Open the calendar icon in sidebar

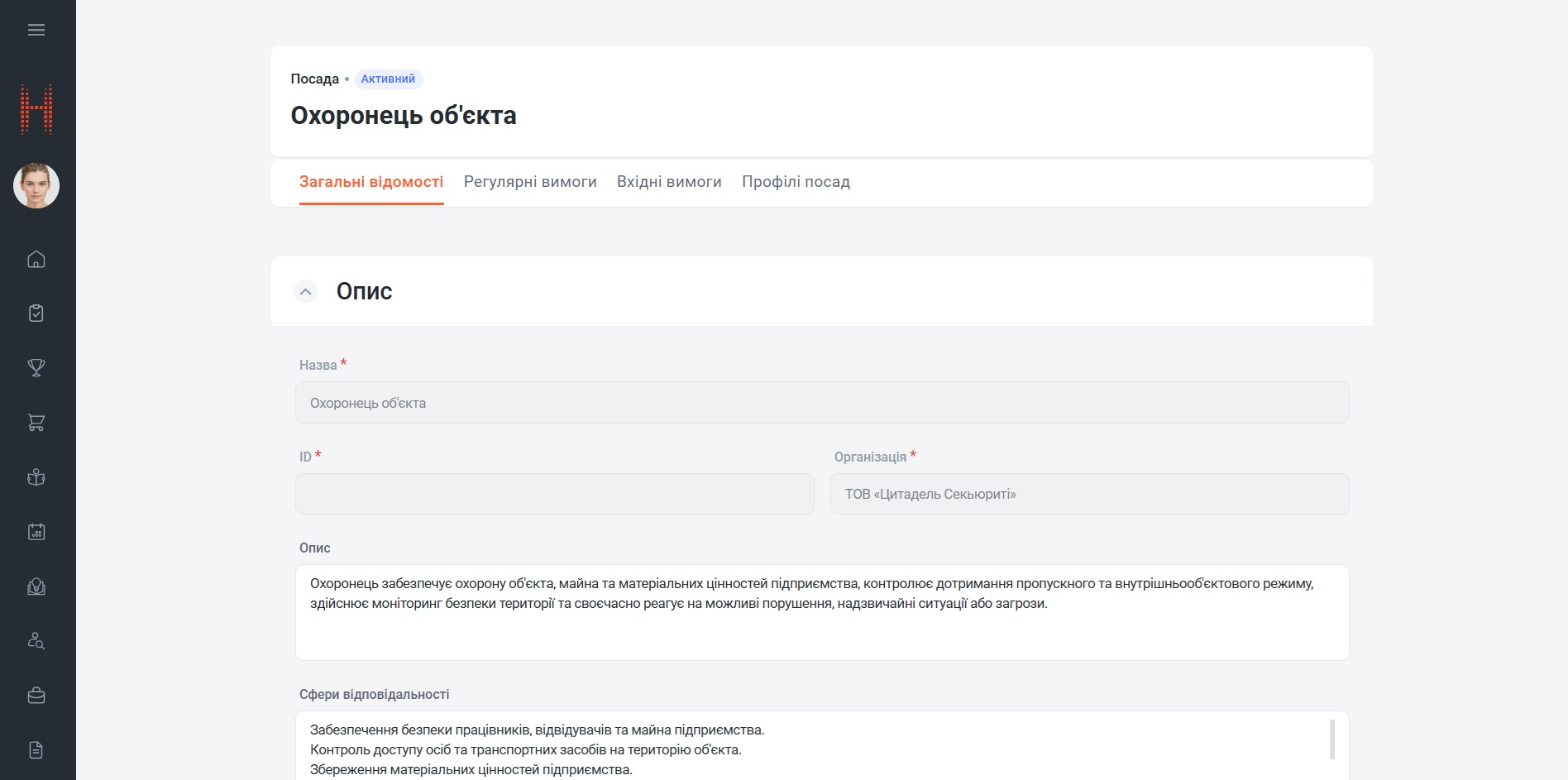36,532
